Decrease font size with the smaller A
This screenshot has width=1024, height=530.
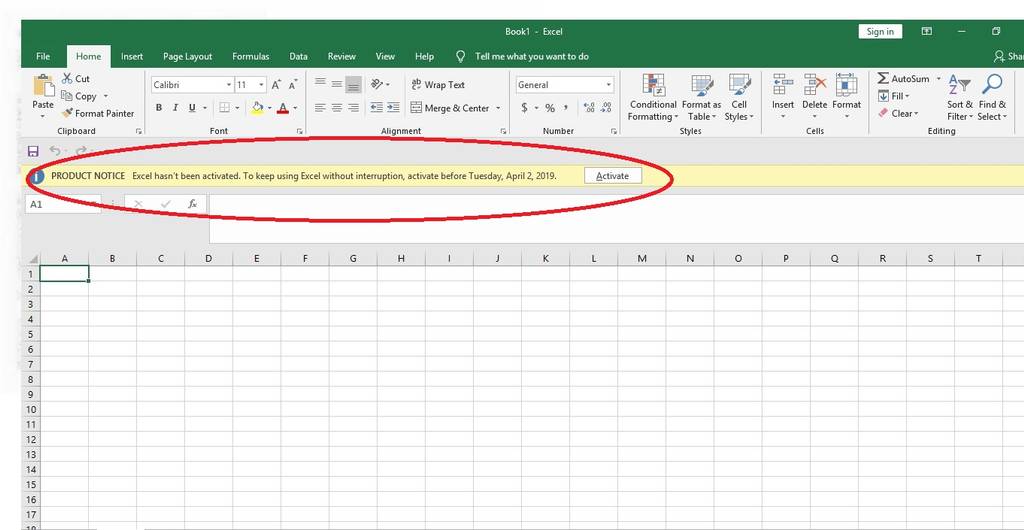[293, 85]
